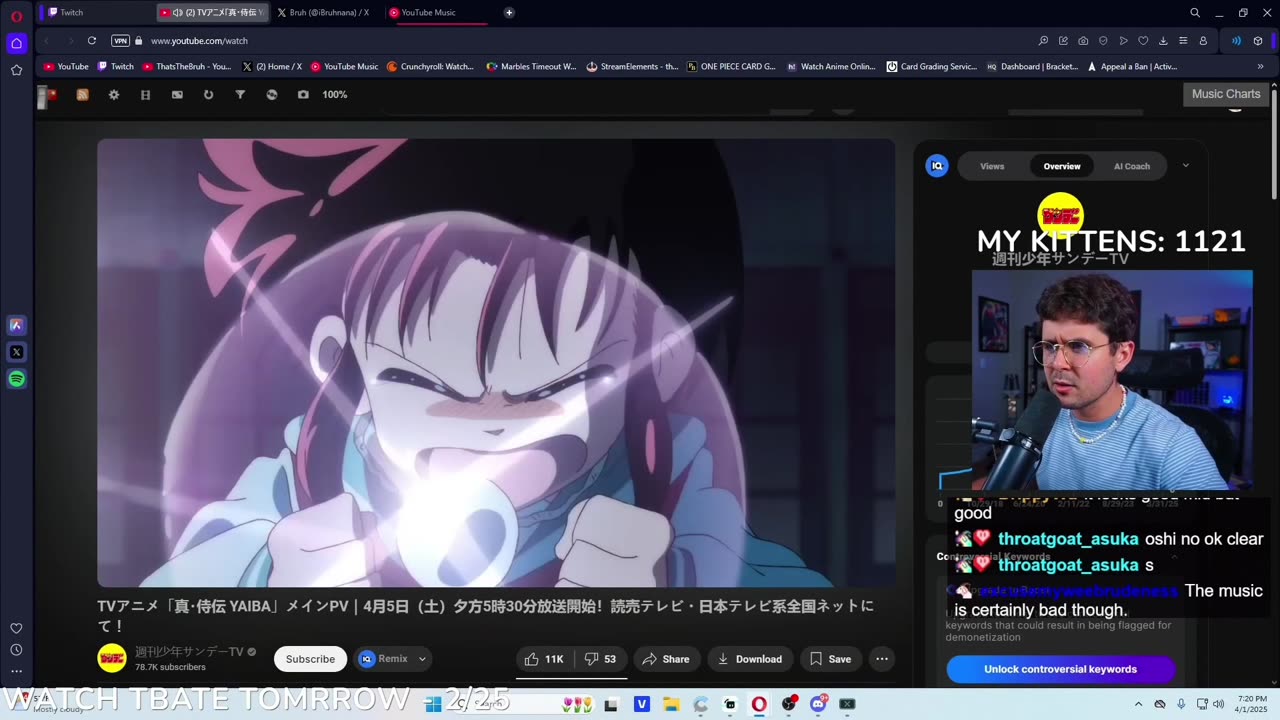Screen dimensions: 1280x720
Task: Open the YouTube bookmark
Action: [66, 67]
